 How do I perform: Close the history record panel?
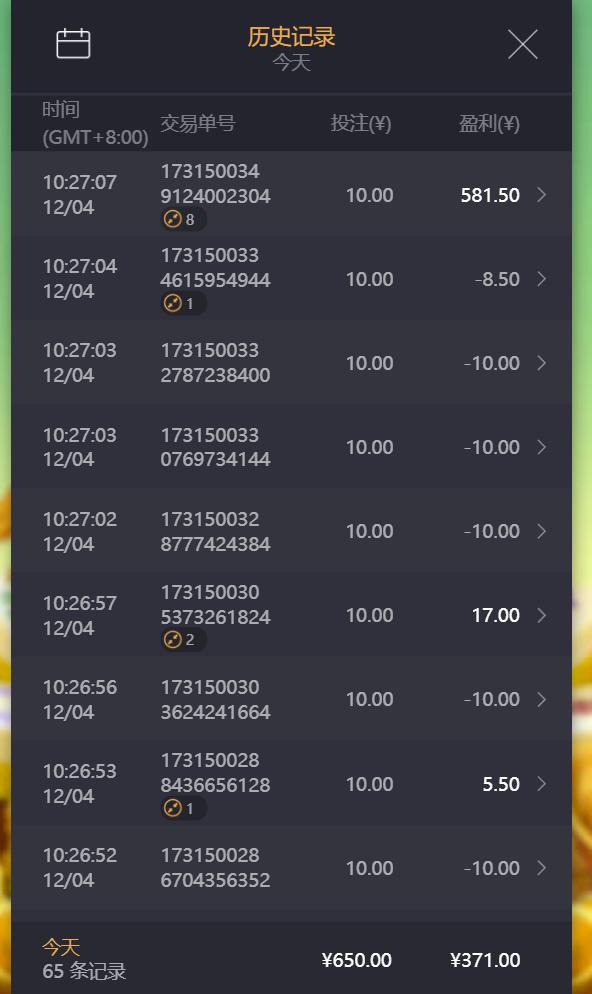pos(522,44)
